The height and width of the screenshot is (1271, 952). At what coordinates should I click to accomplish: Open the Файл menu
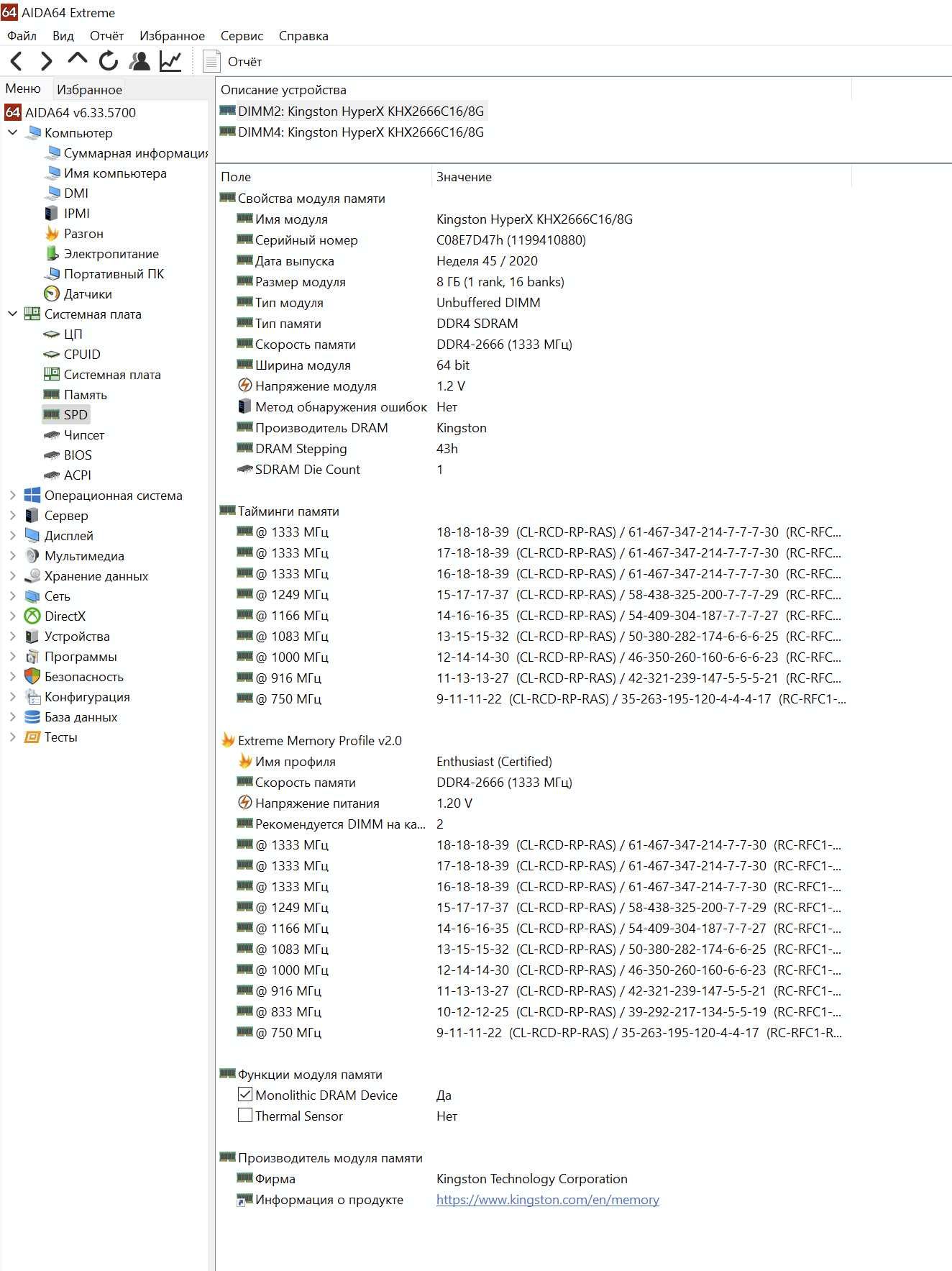pos(22,35)
